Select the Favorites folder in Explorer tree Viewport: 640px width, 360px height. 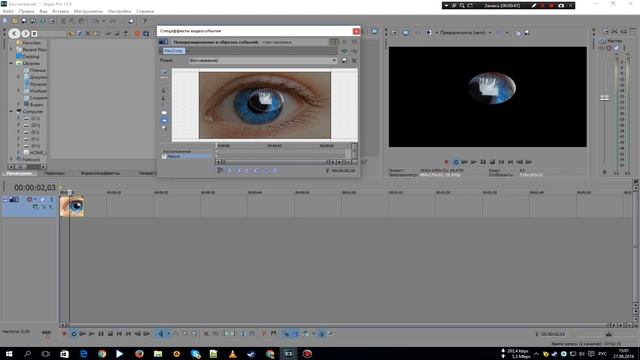pos(31,42)
